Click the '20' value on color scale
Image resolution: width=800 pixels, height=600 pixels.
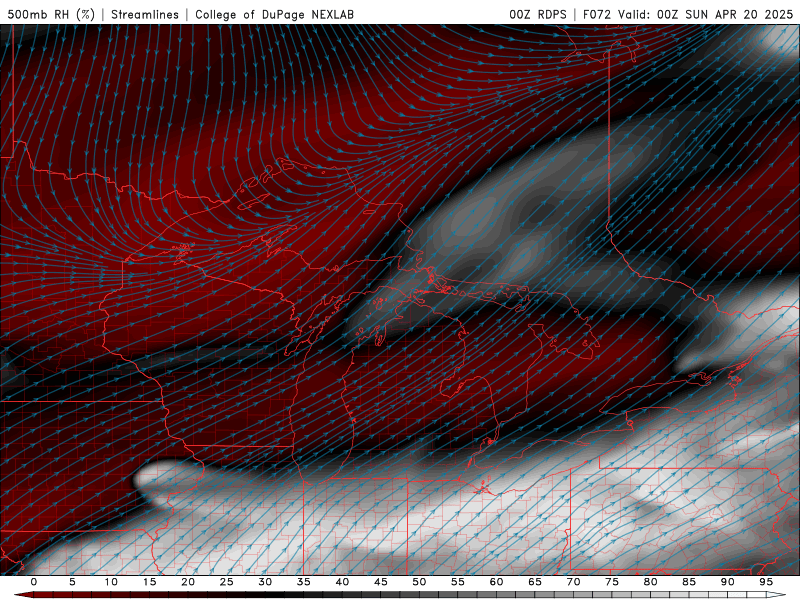pos(188,582)
